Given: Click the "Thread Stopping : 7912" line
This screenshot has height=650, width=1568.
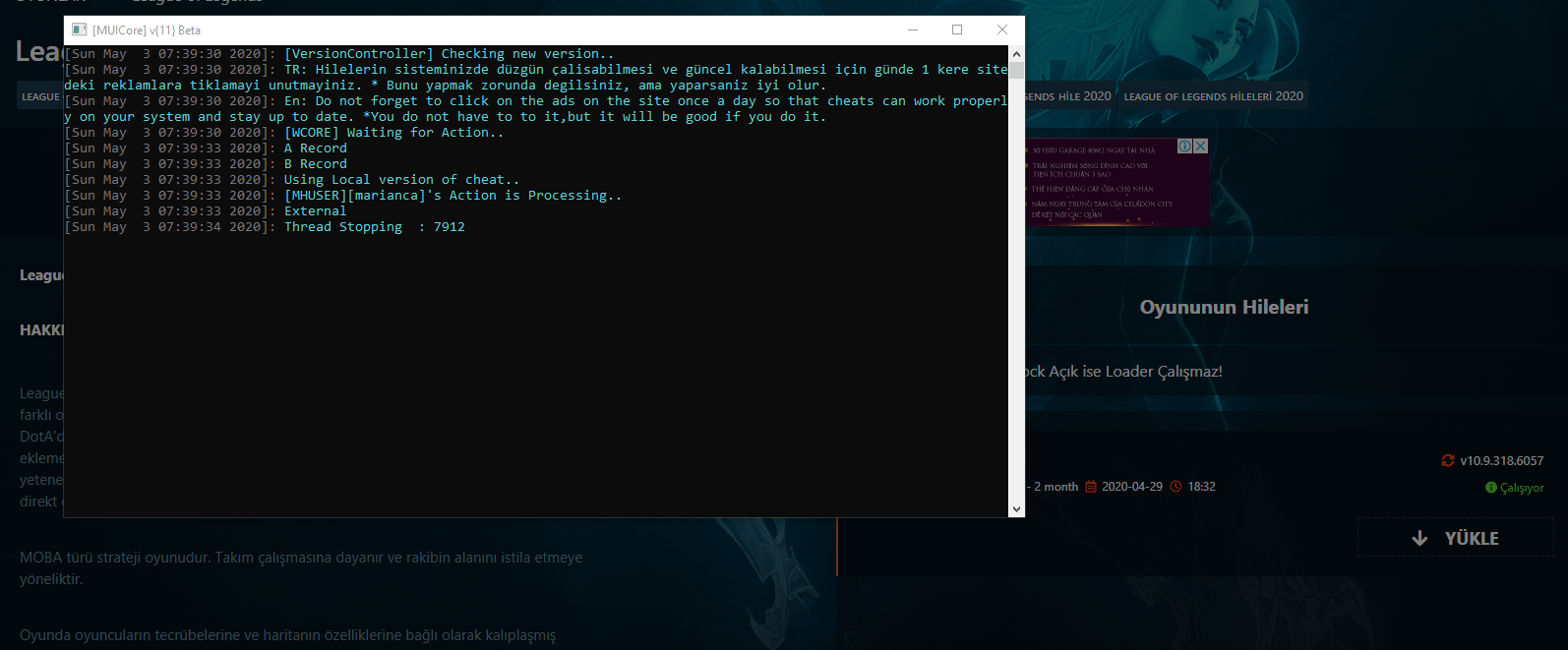Looking at the screenshot, I should tap(375, 227).
